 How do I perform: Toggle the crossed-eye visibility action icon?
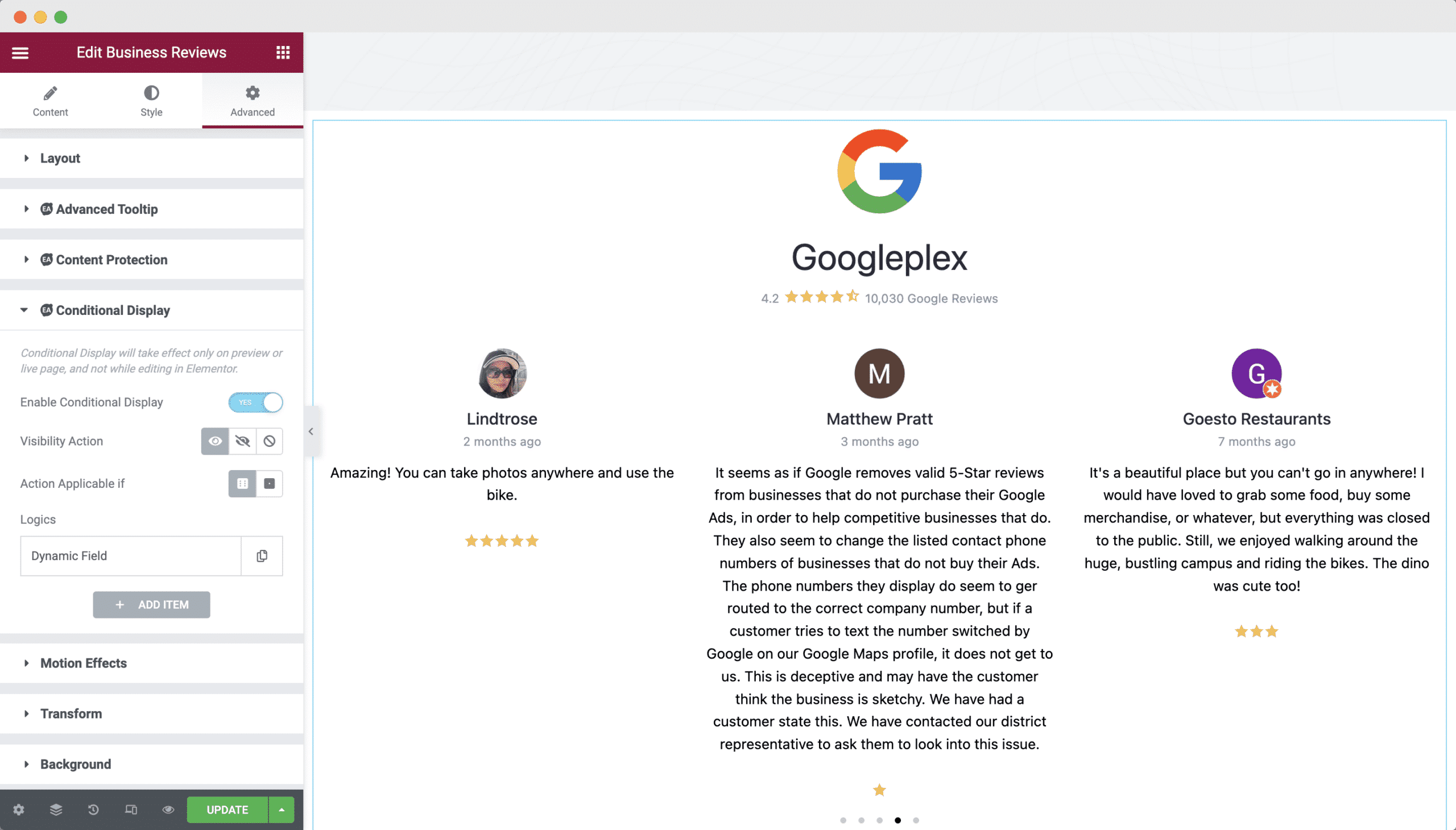pos(243,441)
